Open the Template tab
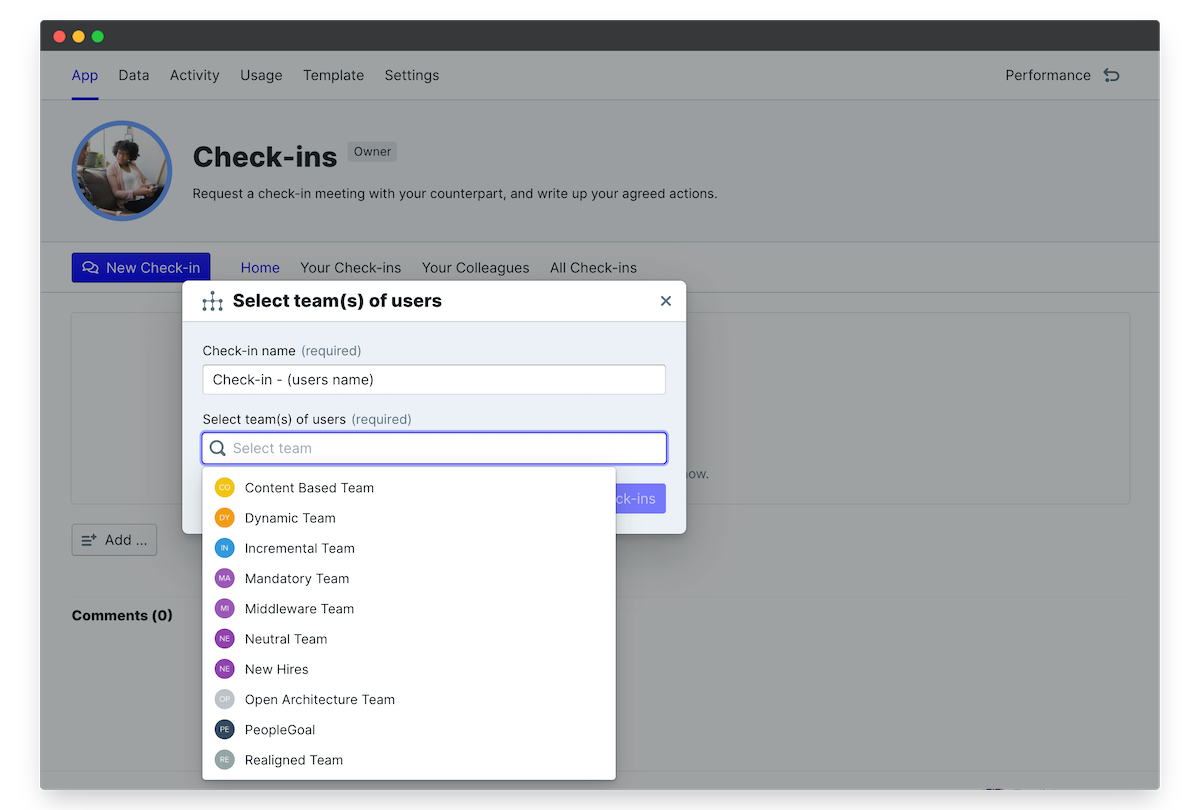 [x=334, y=75]
